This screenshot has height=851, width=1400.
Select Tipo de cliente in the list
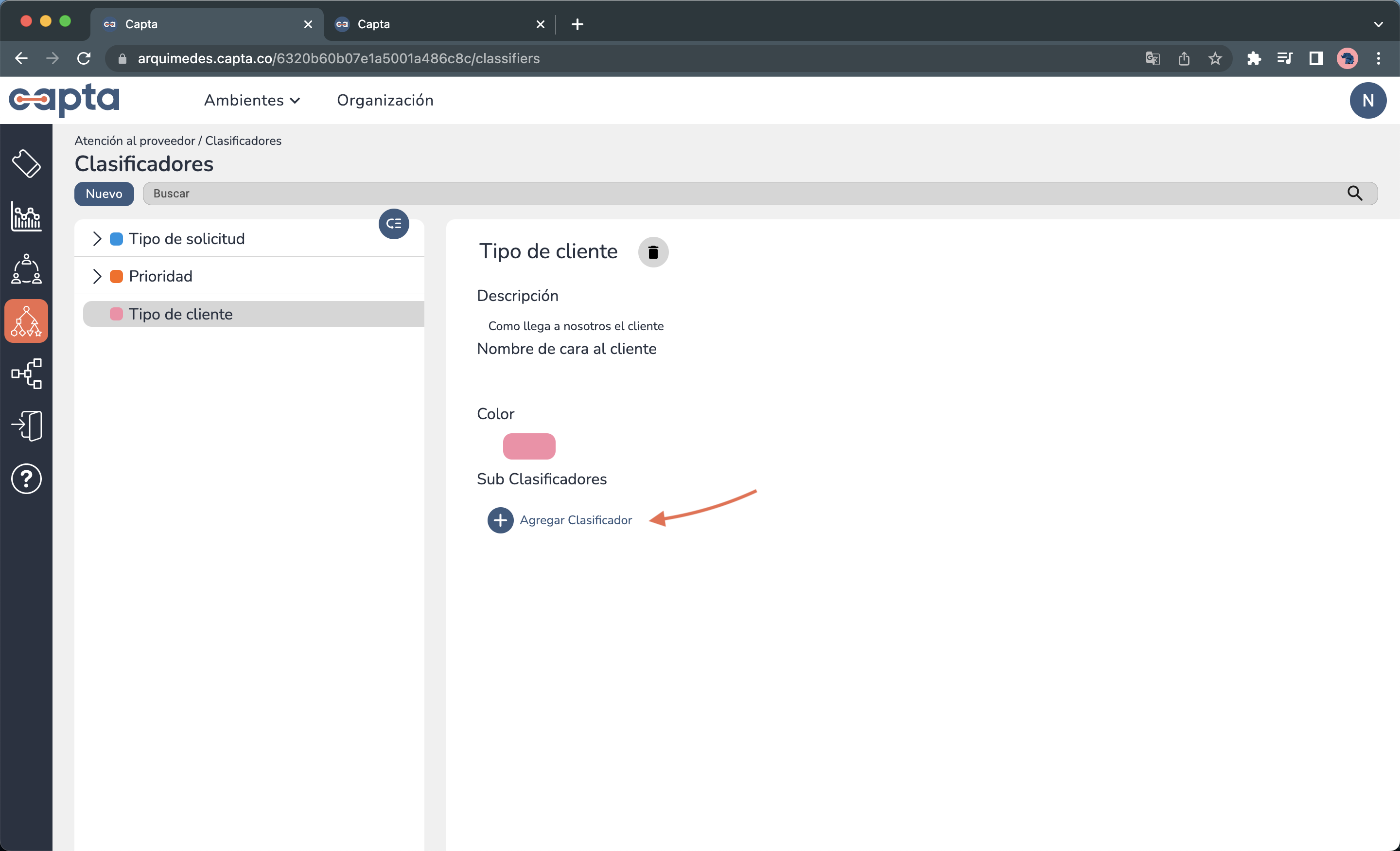coord(181,314)
